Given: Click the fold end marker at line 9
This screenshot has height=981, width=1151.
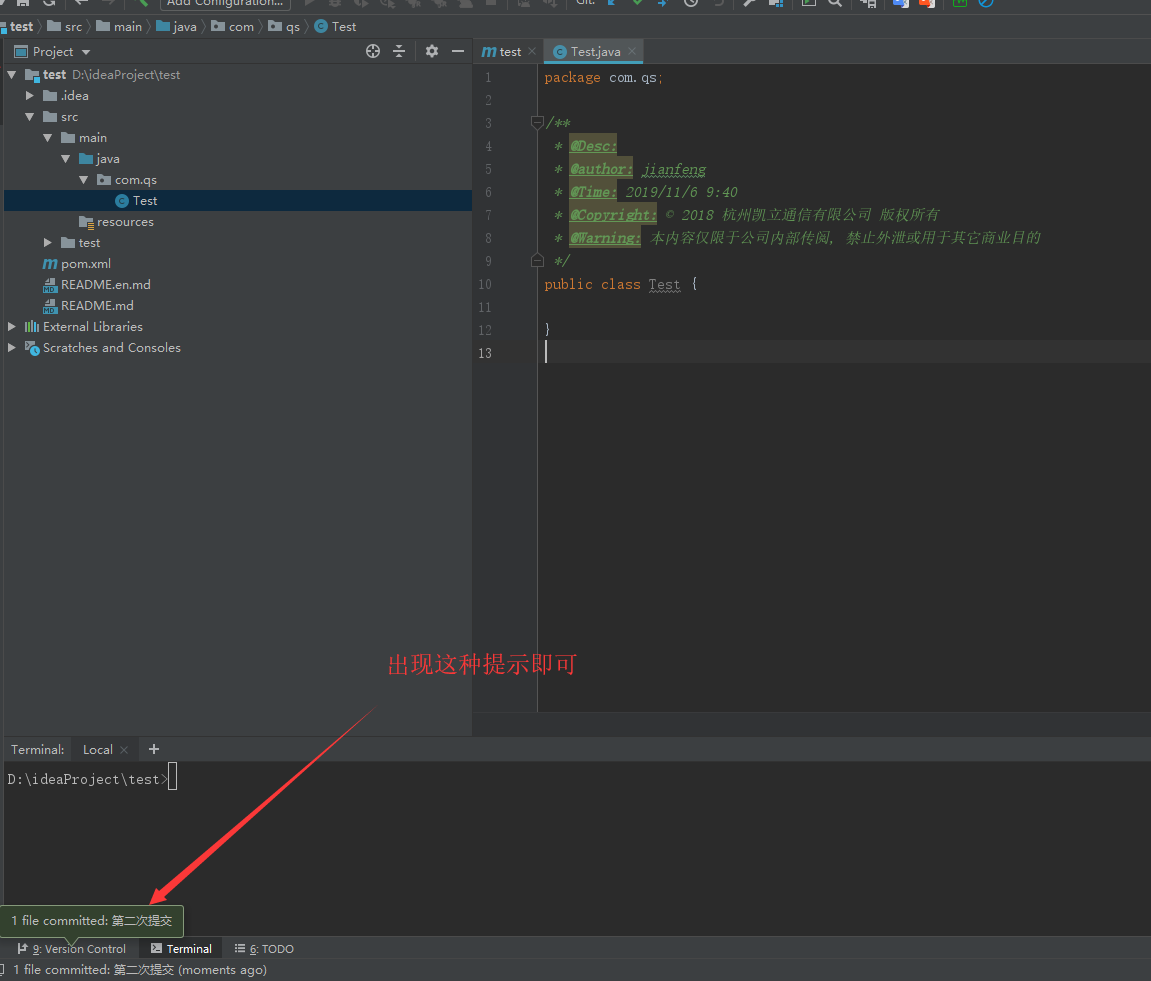Looking at the screenshot, I should [x=537, y=260].
